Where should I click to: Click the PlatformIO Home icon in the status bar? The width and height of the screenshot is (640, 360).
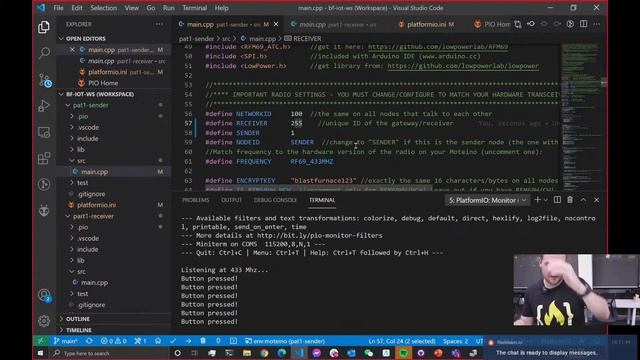pyautogui.click(x=158, y=341)
